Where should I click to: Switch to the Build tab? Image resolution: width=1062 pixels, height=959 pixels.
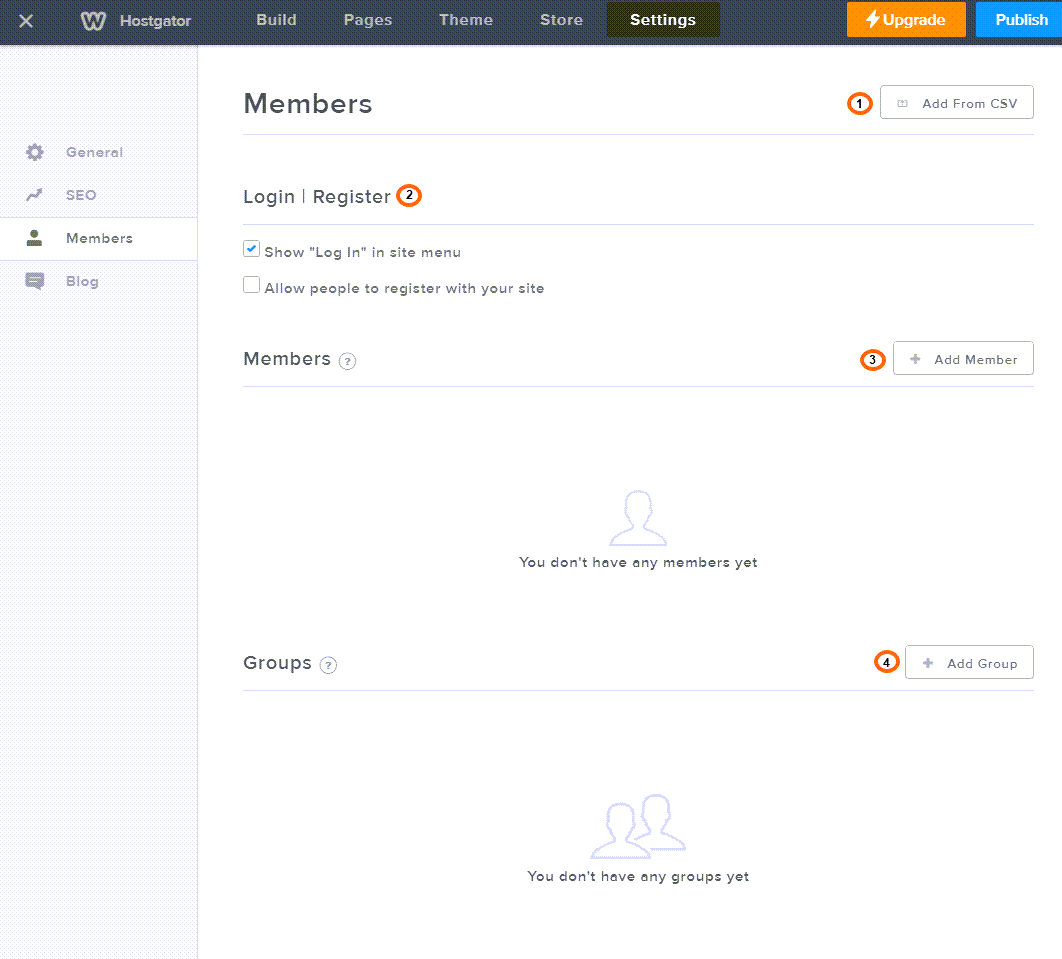pos(276,19)
